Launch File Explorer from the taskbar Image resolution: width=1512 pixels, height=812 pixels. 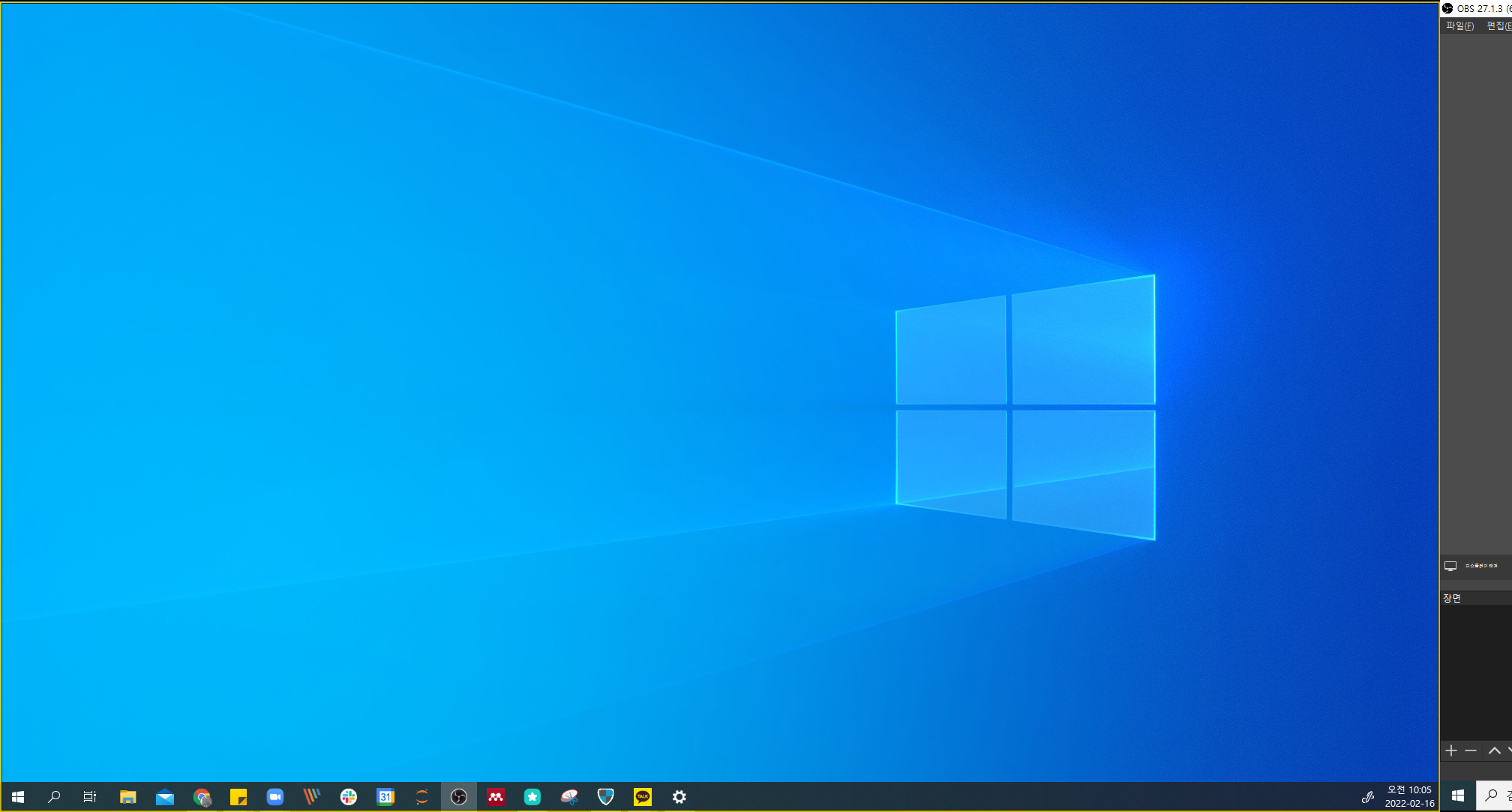pos(127,797)
